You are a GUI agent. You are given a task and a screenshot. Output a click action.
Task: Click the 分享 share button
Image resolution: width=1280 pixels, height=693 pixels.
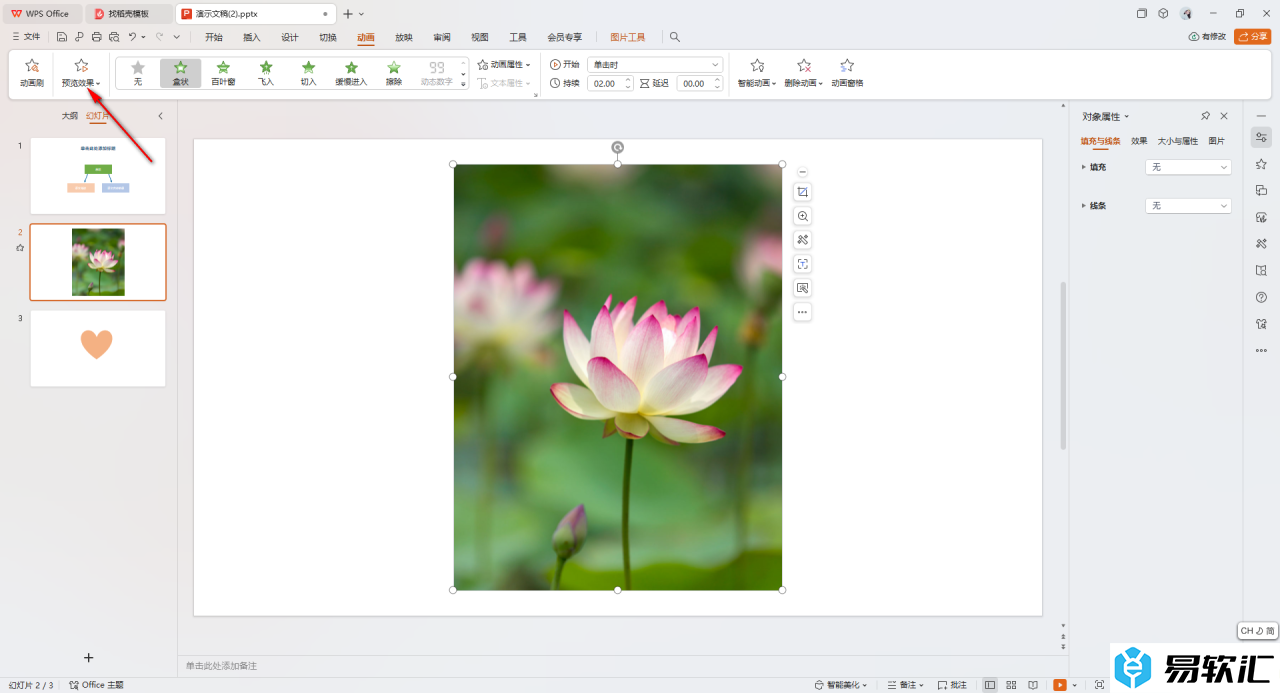tap(1252, 37)
